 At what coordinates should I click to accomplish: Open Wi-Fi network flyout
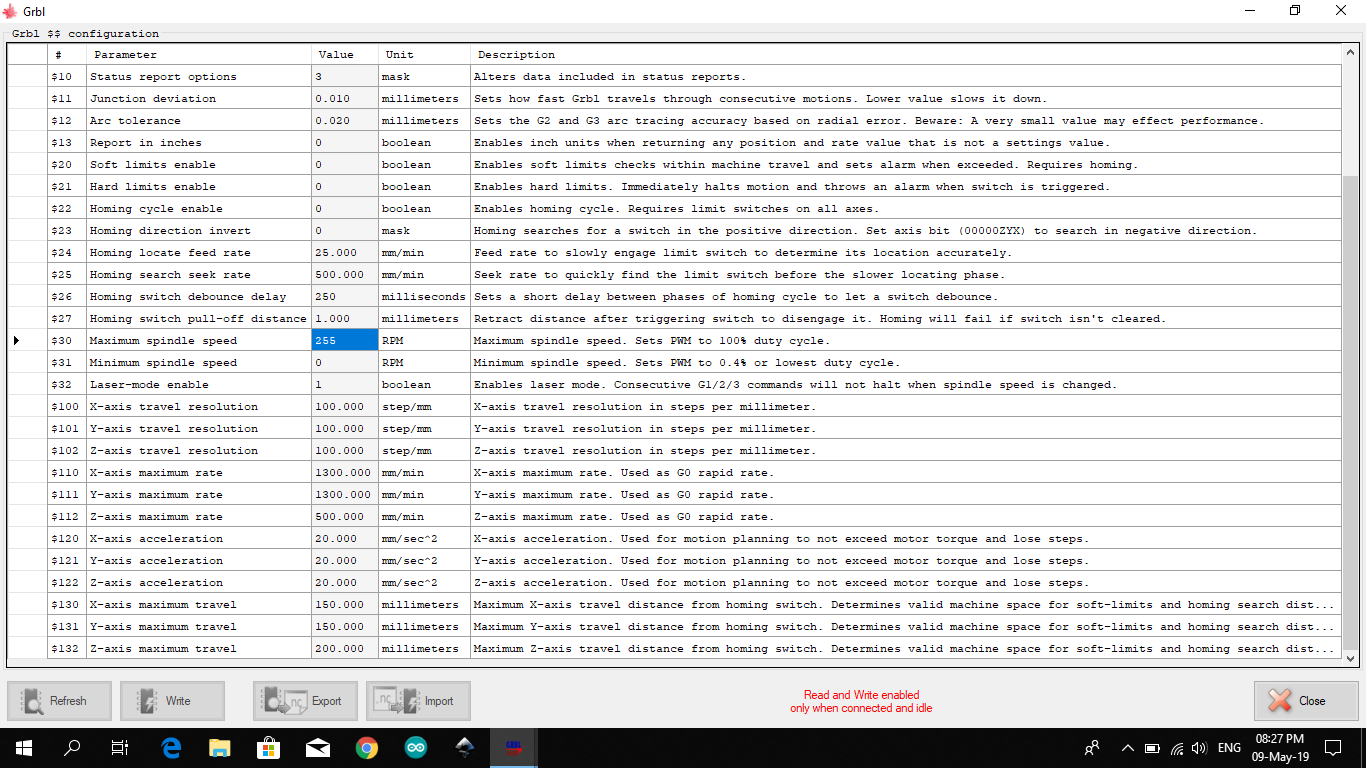(1176, 748)
